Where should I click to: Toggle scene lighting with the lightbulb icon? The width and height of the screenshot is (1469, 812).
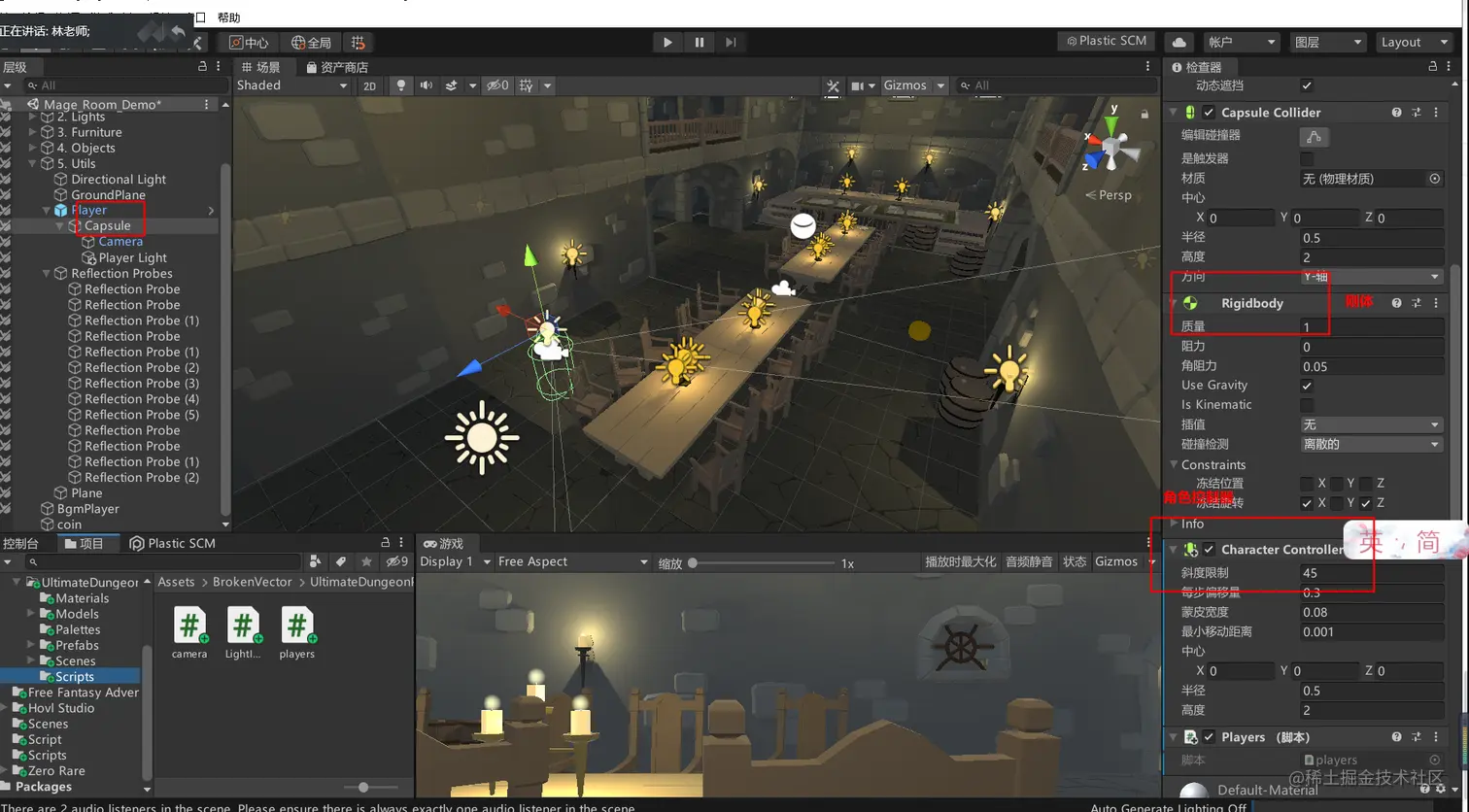coord(400,85)
